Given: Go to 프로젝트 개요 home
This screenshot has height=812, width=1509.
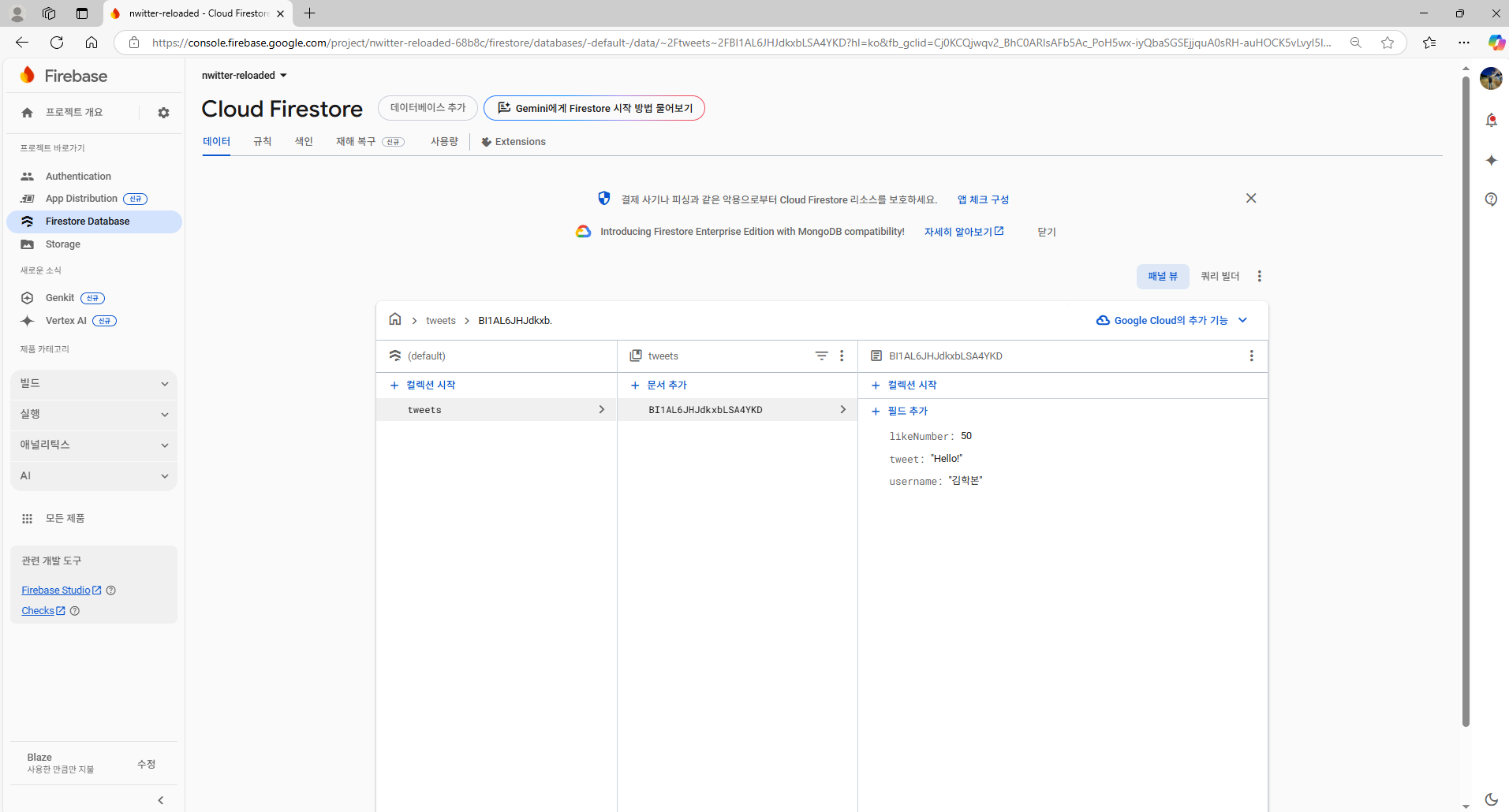Looking at the screenshot, I should [x=74, y=112].
